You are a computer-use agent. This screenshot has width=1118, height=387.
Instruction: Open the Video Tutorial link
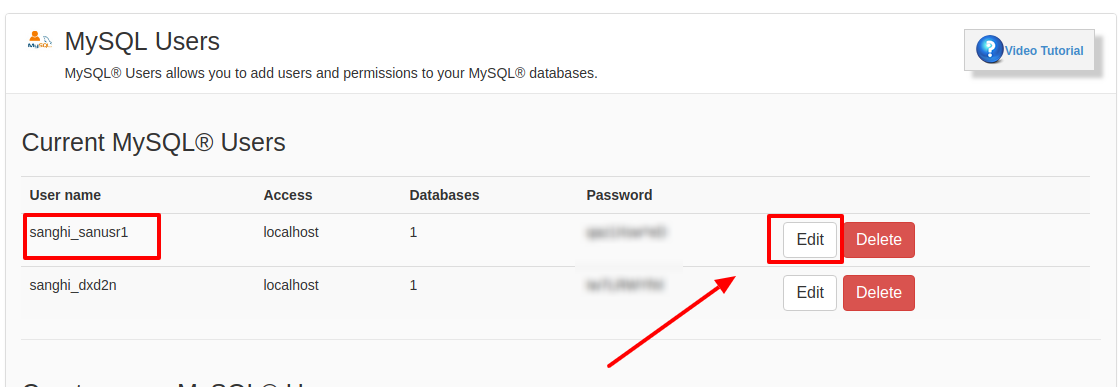coord(1044,51)
